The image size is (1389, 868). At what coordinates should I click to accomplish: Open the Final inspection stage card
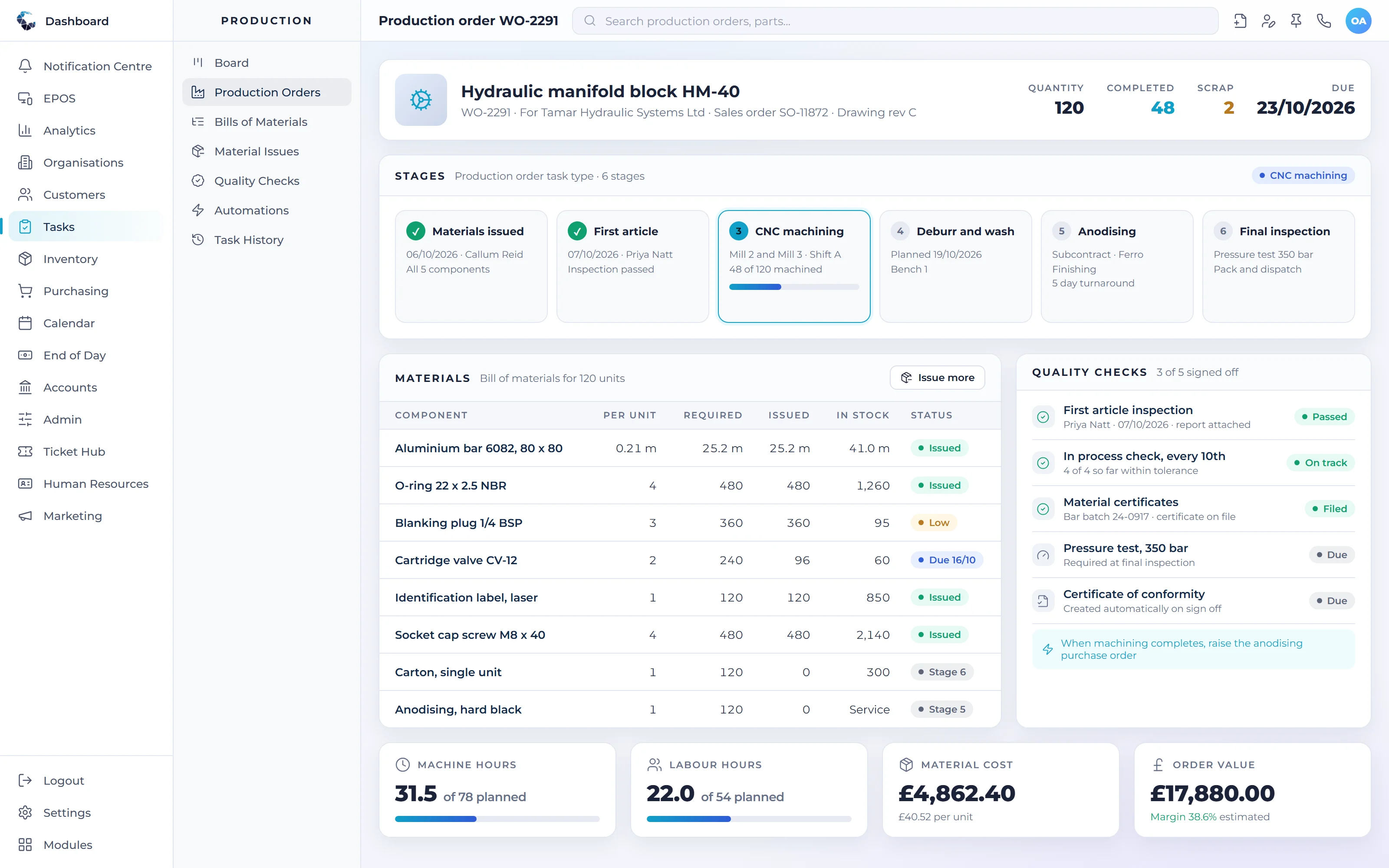pos(1278,266)
